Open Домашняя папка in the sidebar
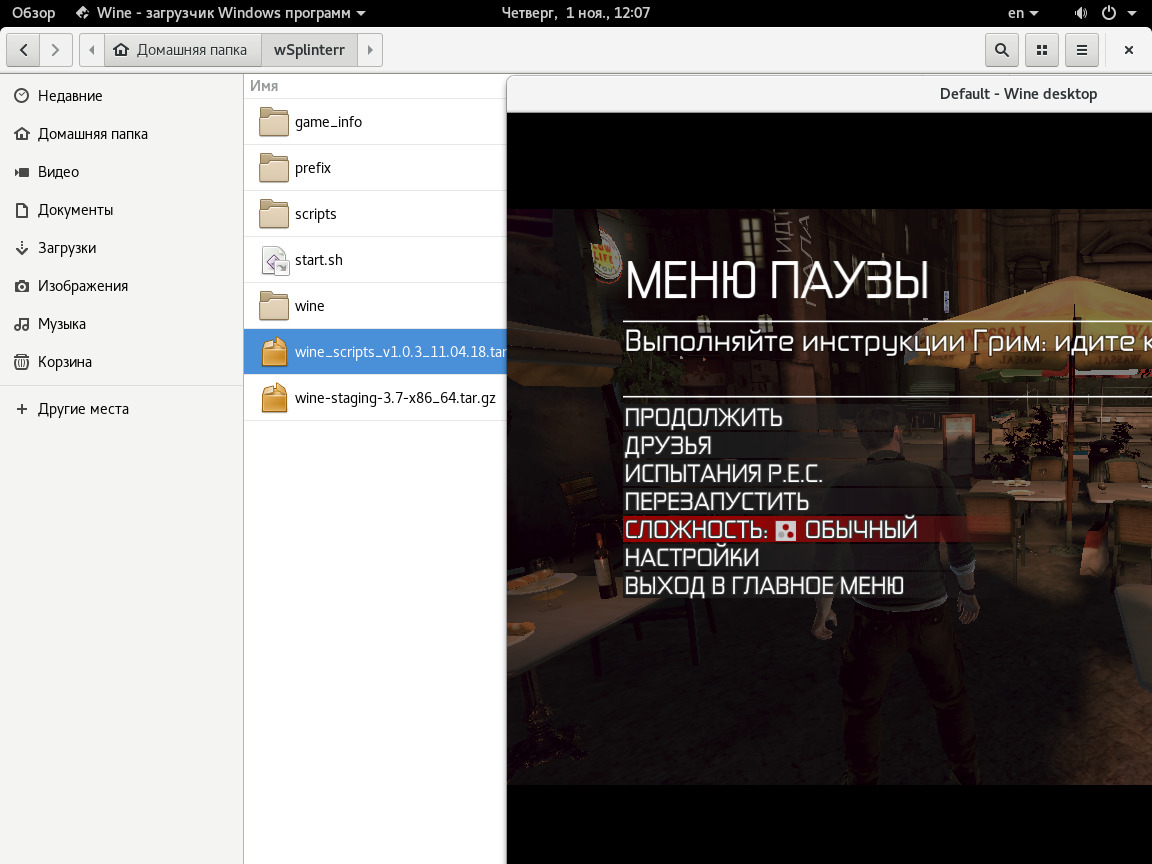1152x864 pixels. point(121,134)
